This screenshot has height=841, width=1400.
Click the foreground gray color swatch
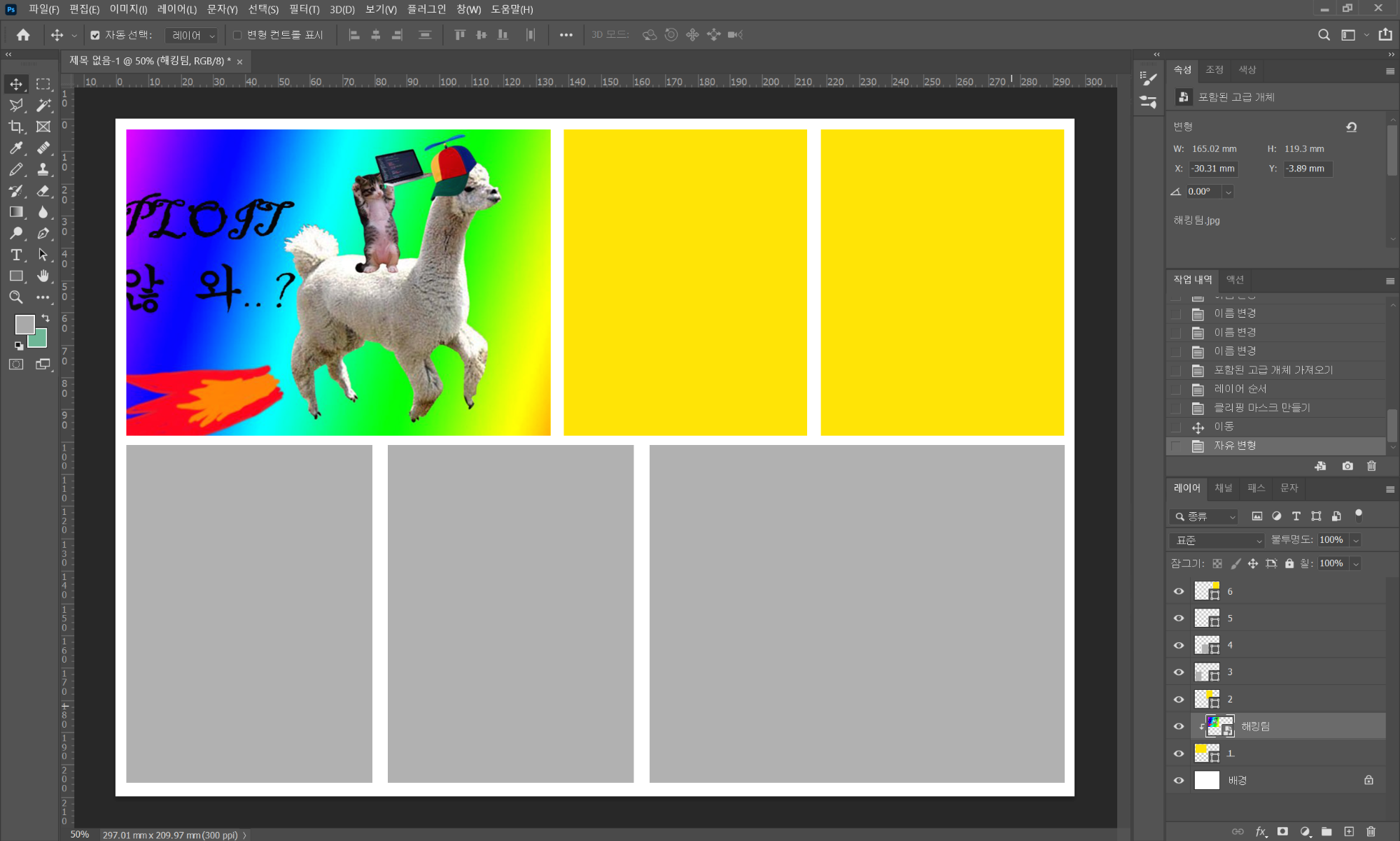point(24,324)
